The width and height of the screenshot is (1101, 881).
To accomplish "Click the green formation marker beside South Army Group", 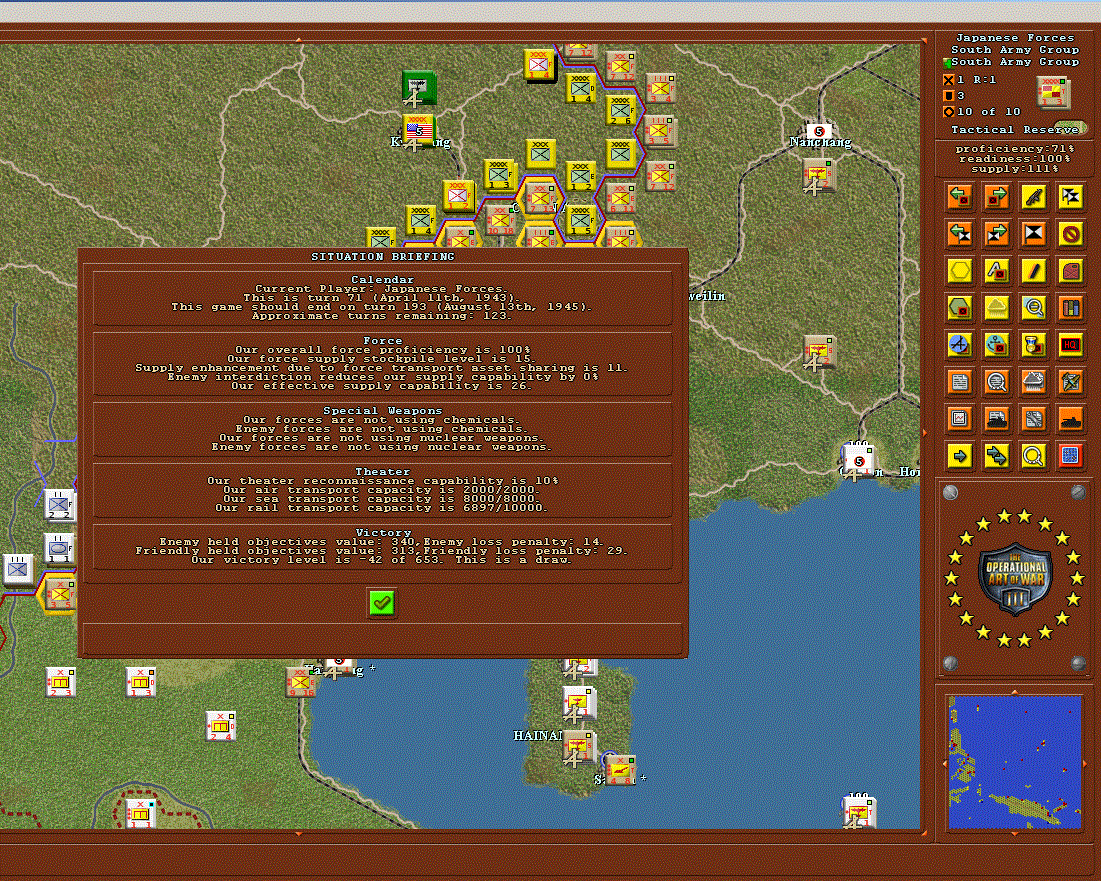I will click(x=947, y=63).
